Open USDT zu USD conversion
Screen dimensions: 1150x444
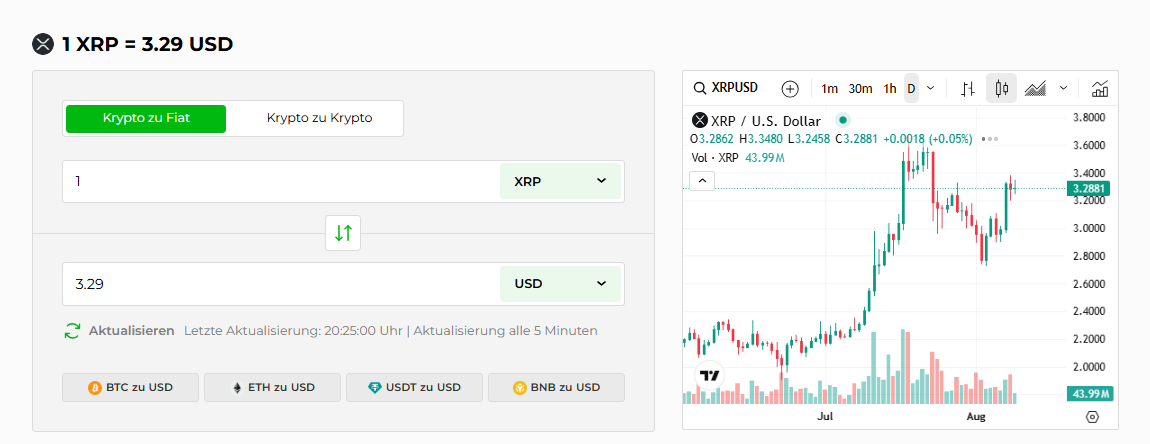click(x=414, y=387)
